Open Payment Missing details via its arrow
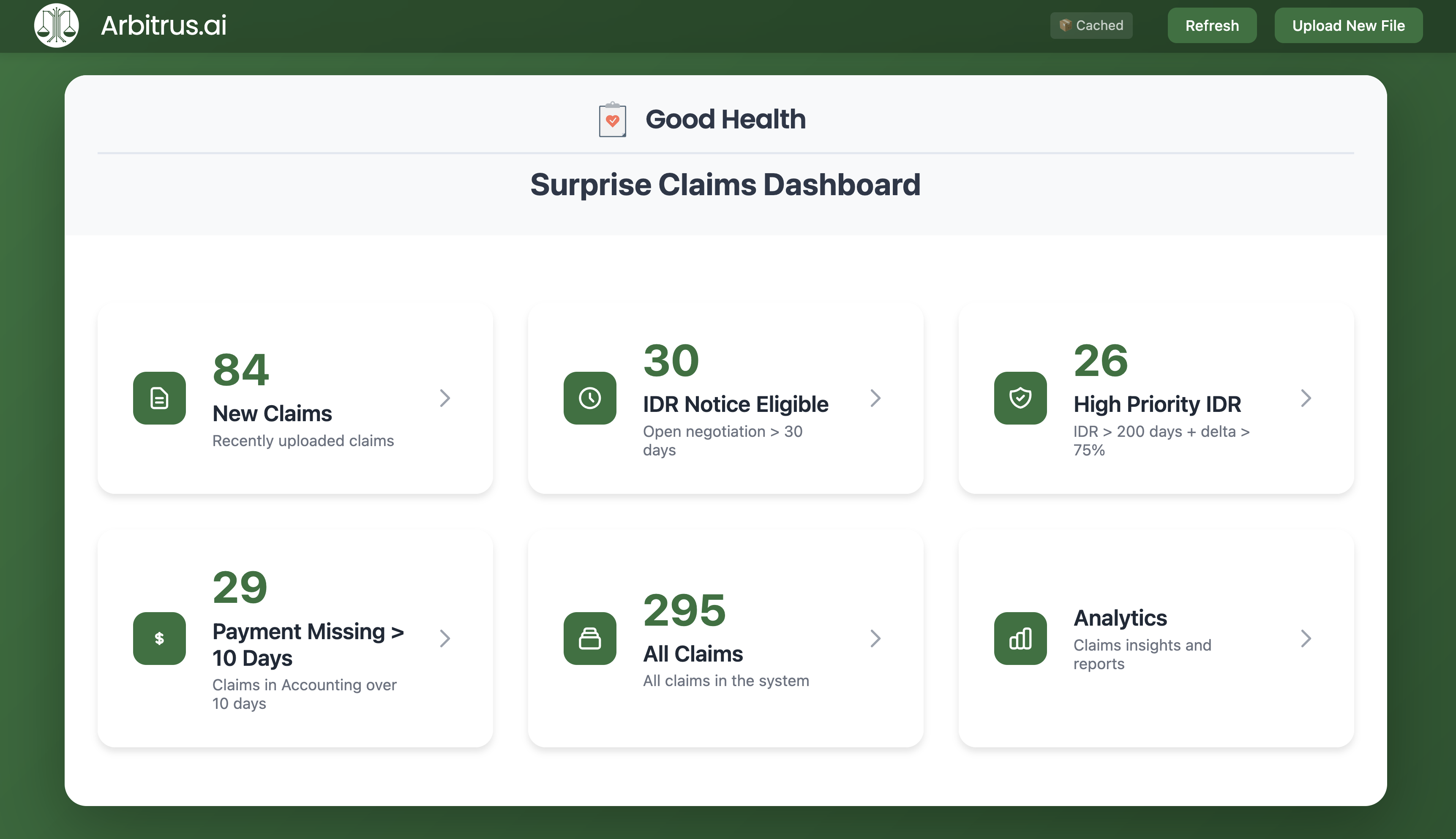 point(444,638)
